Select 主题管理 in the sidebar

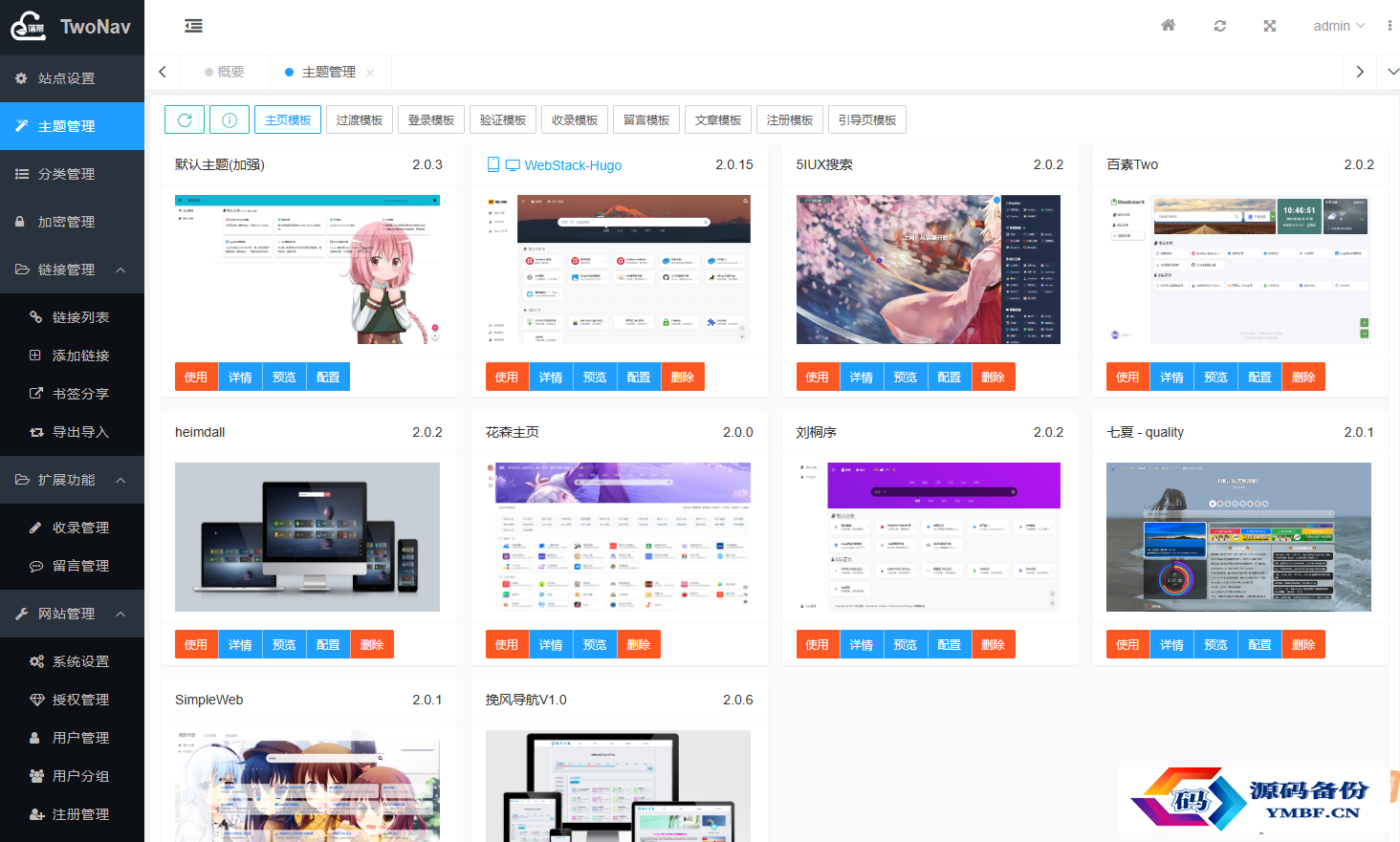(72, 126)
